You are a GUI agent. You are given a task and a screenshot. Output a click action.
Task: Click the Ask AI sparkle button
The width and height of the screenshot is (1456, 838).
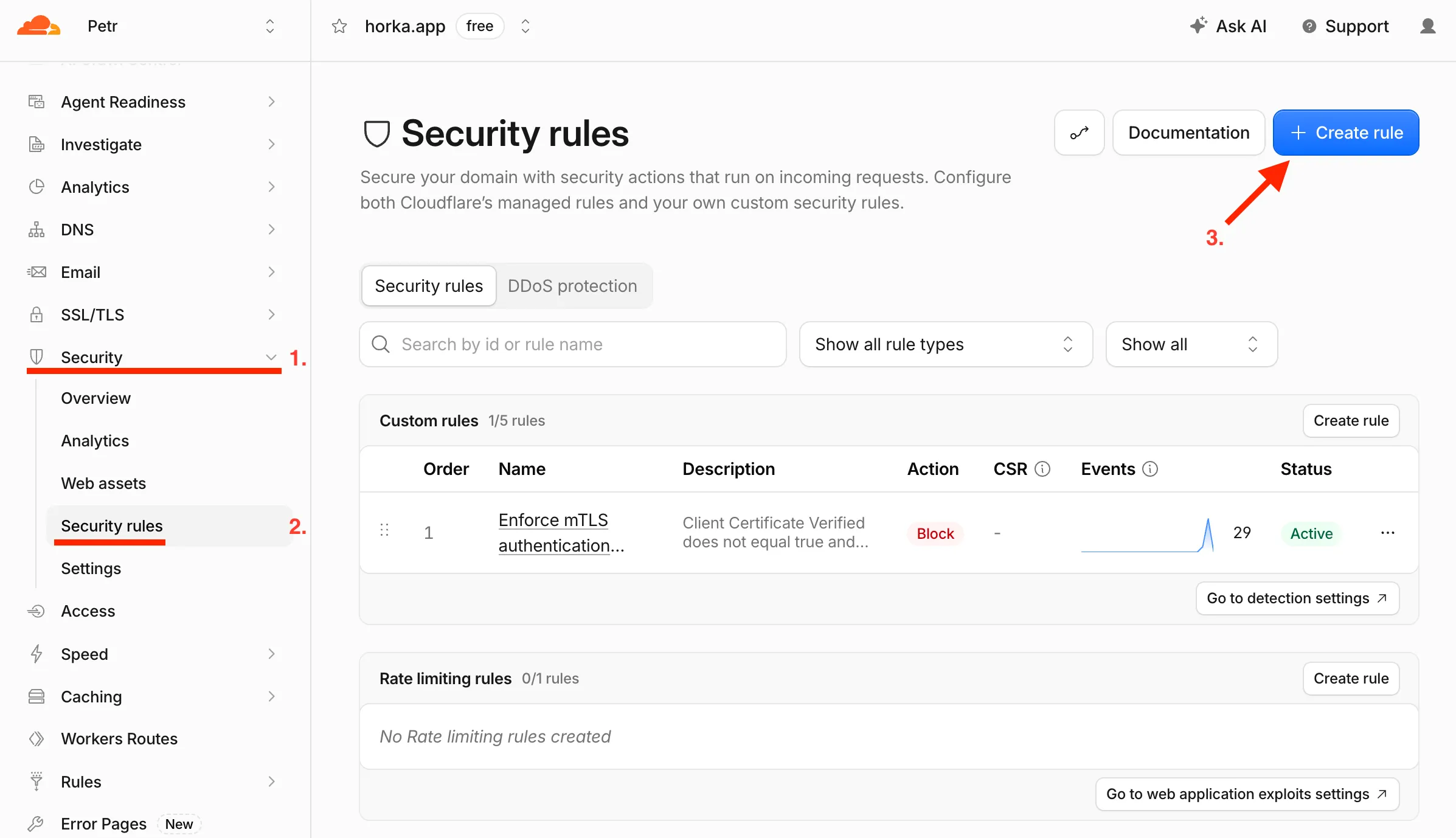1228,26
